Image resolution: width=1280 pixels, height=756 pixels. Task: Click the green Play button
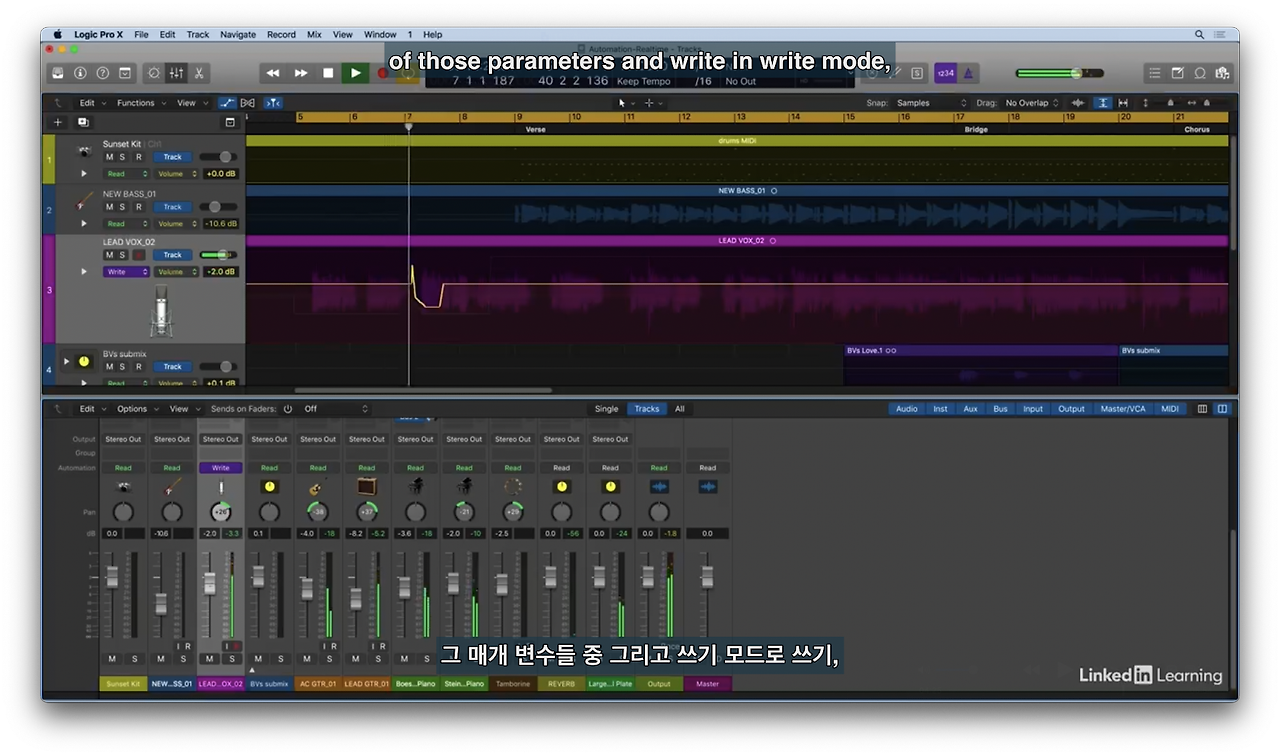(355, 73)
